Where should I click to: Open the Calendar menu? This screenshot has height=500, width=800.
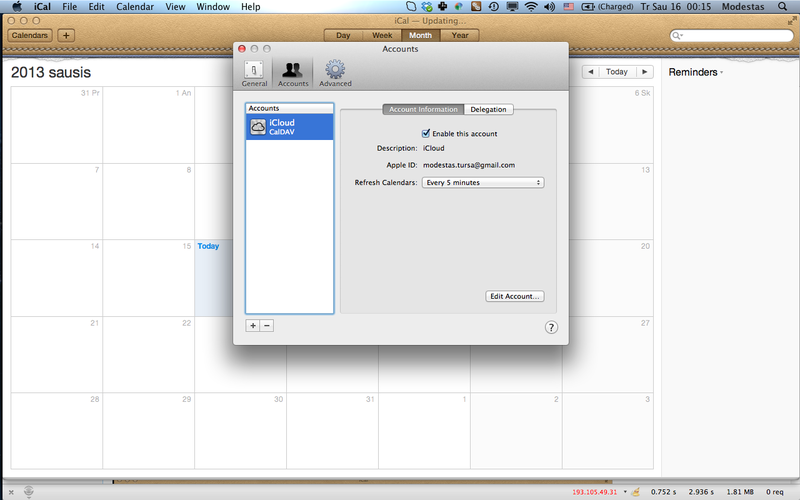pos(135,7)
